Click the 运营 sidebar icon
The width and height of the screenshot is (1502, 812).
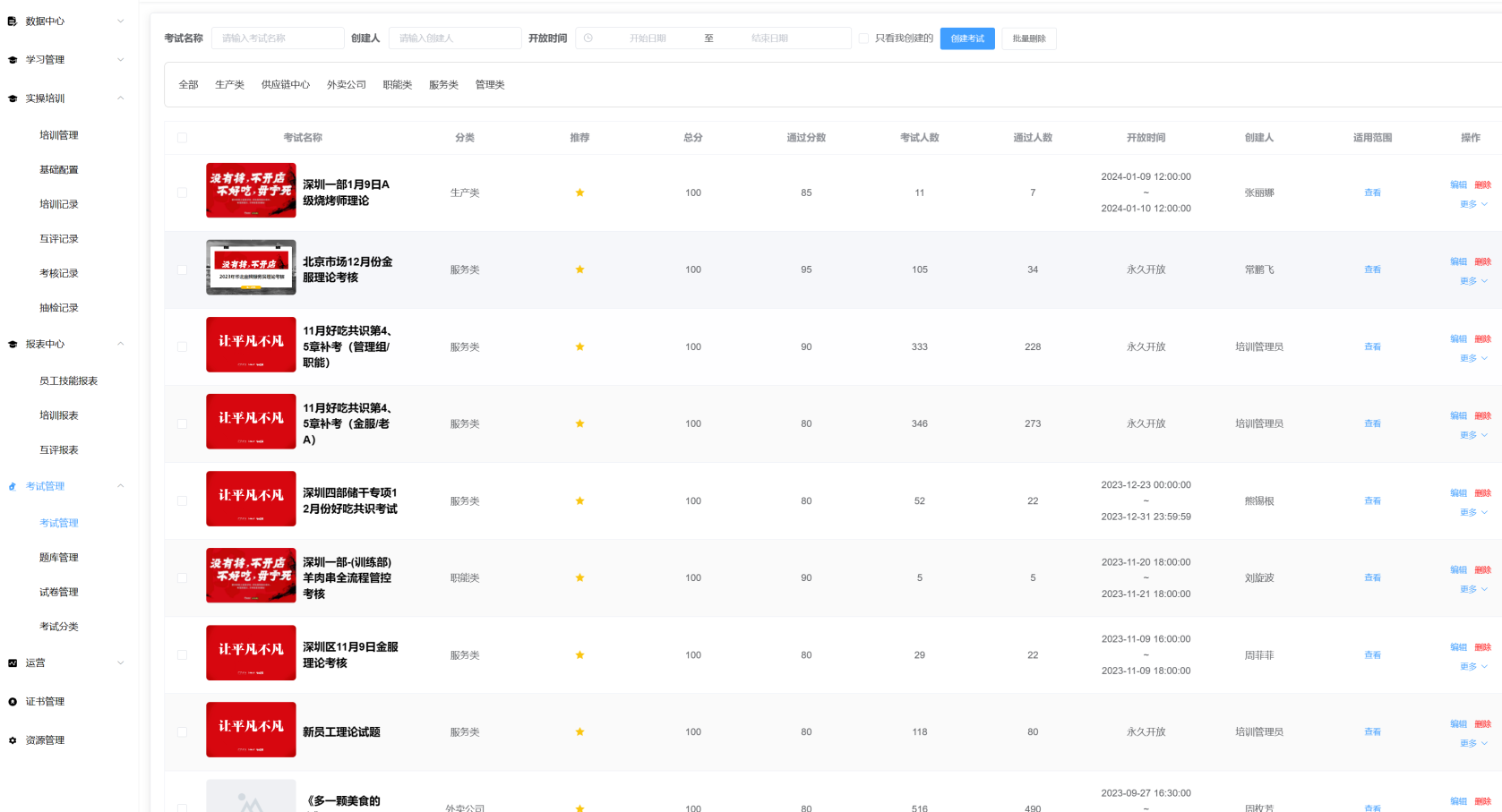(x=13, y=663)
